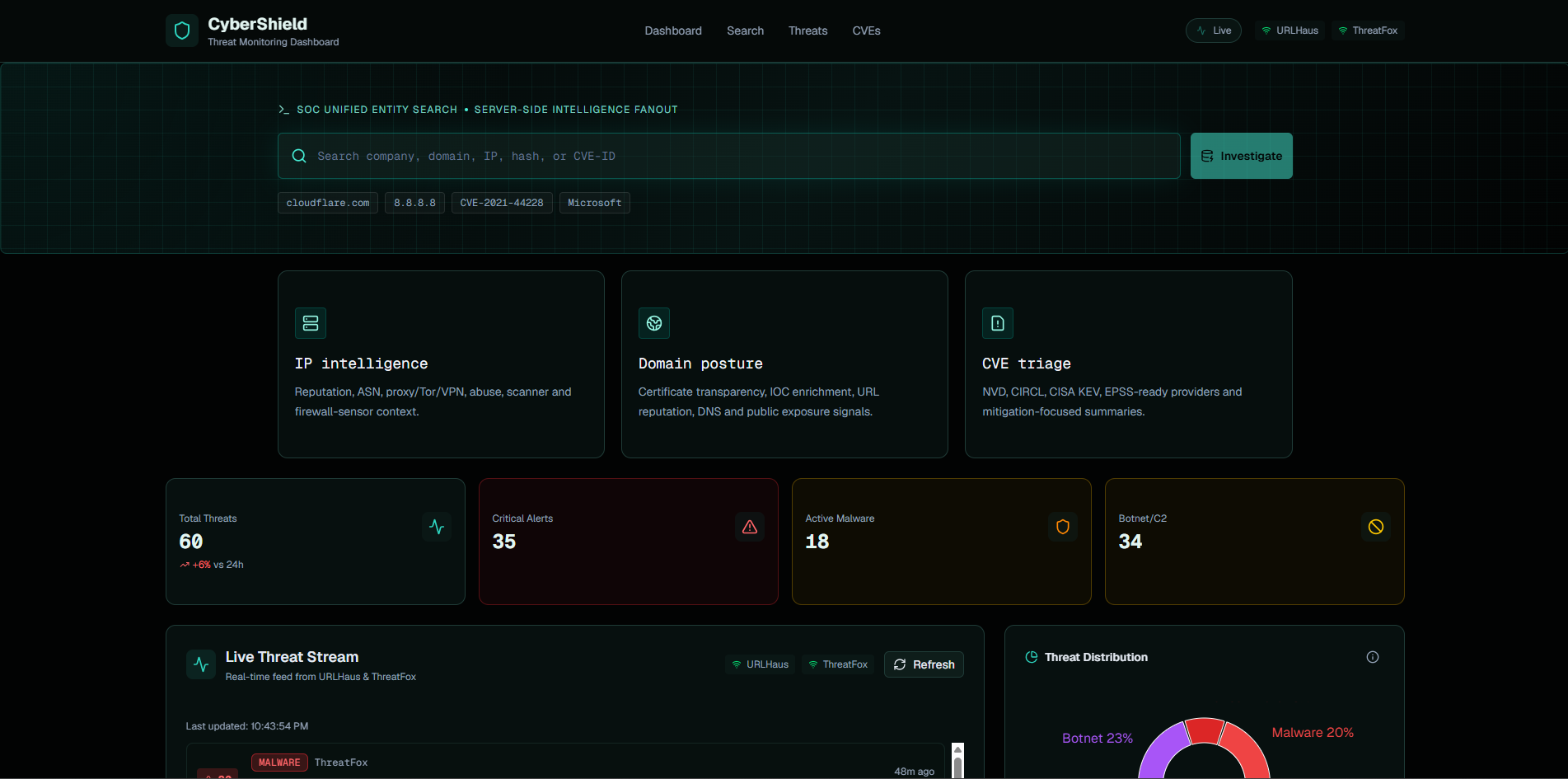Click the Active Malware shield icon
This screenshot has height=779, width=1568.
1063,527
